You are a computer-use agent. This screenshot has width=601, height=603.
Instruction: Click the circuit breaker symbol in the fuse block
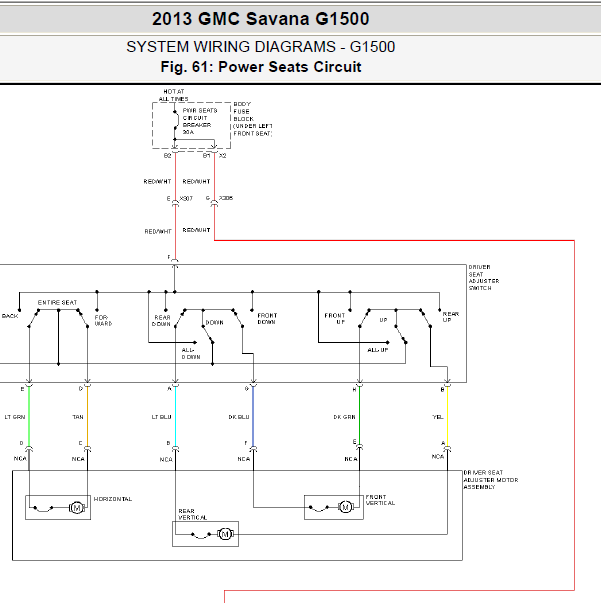point(176,120)
